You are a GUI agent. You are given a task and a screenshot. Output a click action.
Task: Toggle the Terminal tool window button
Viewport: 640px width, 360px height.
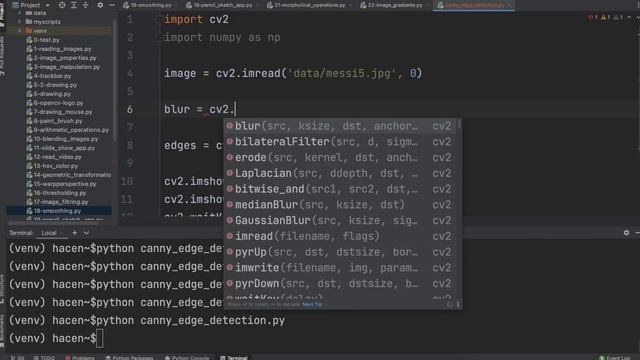pyautogui.click(x=233, y=358)
